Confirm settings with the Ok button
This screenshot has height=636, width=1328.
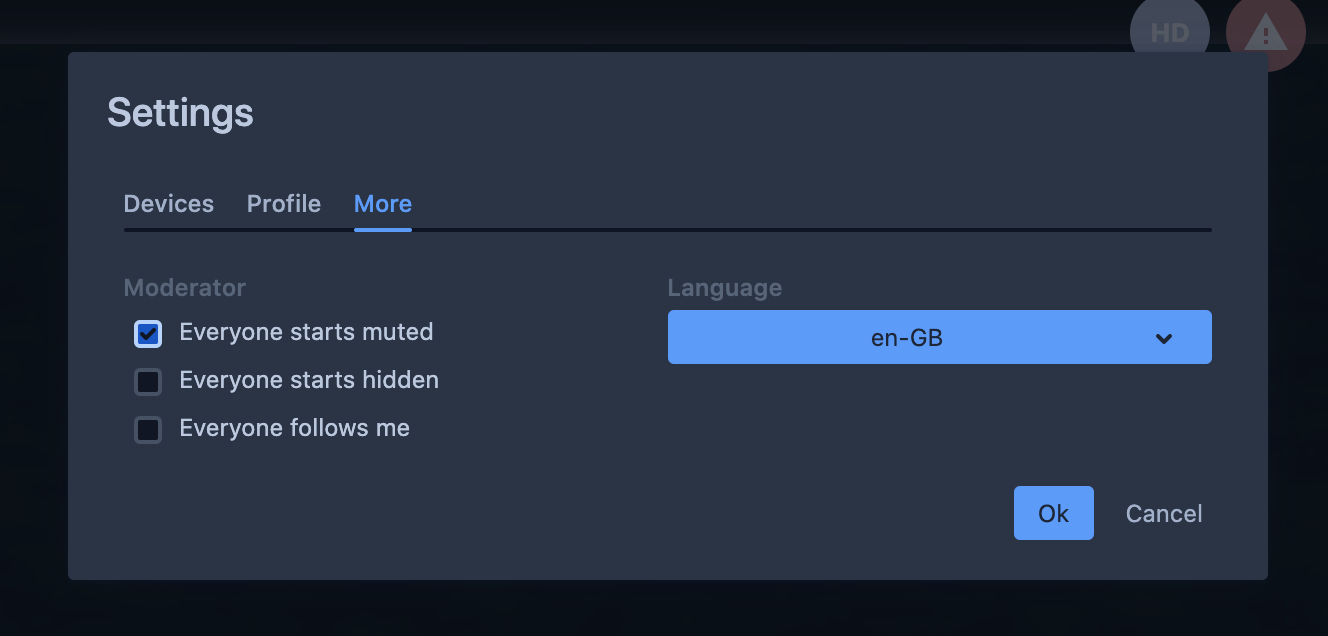tap(1053, 513)
